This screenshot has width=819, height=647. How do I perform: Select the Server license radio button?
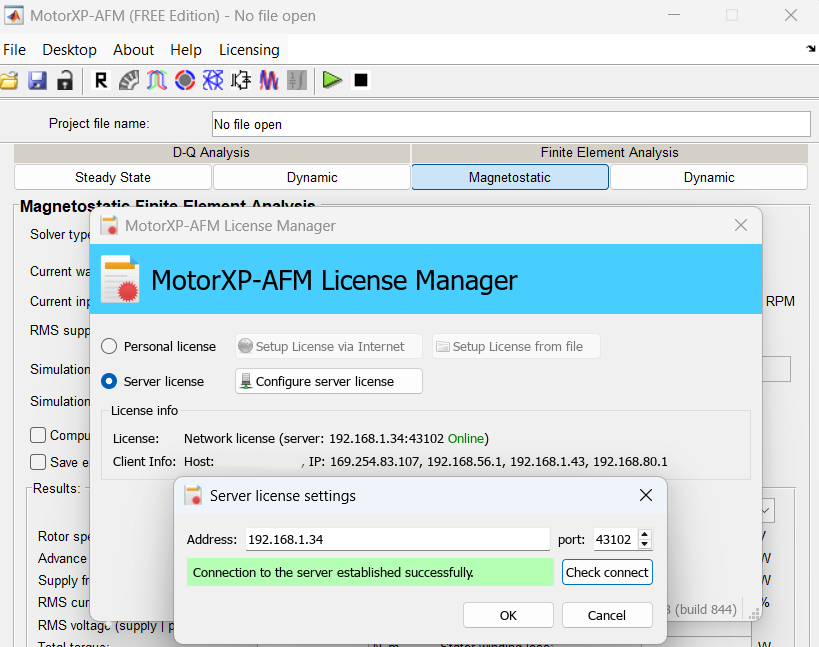coord(110,379)
